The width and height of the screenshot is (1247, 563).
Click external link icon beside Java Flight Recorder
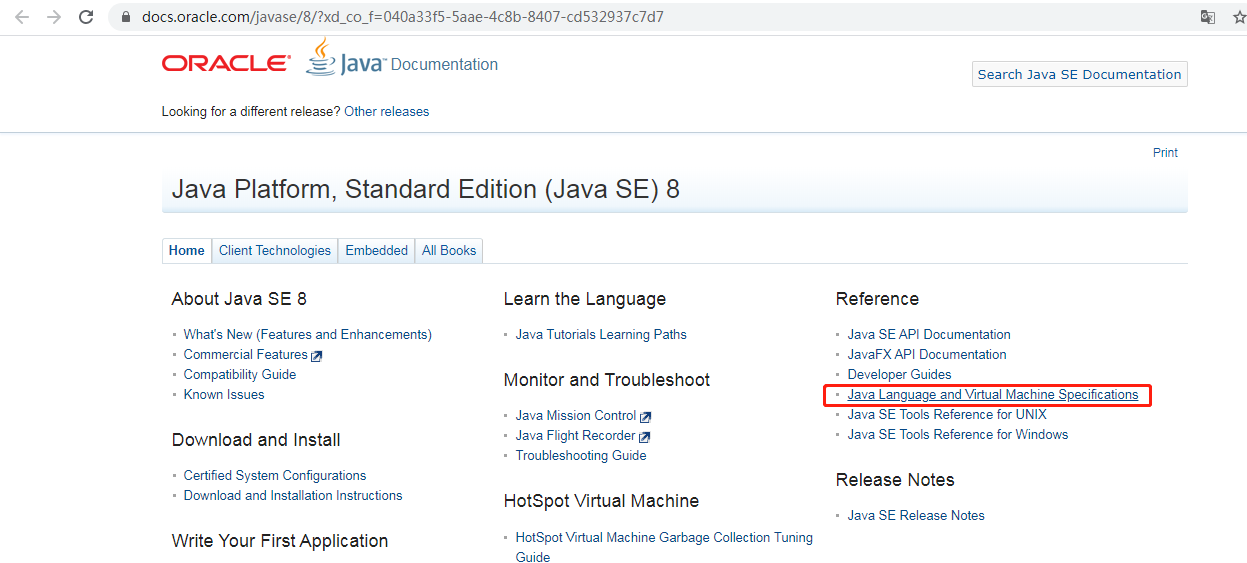pos(644,436)
